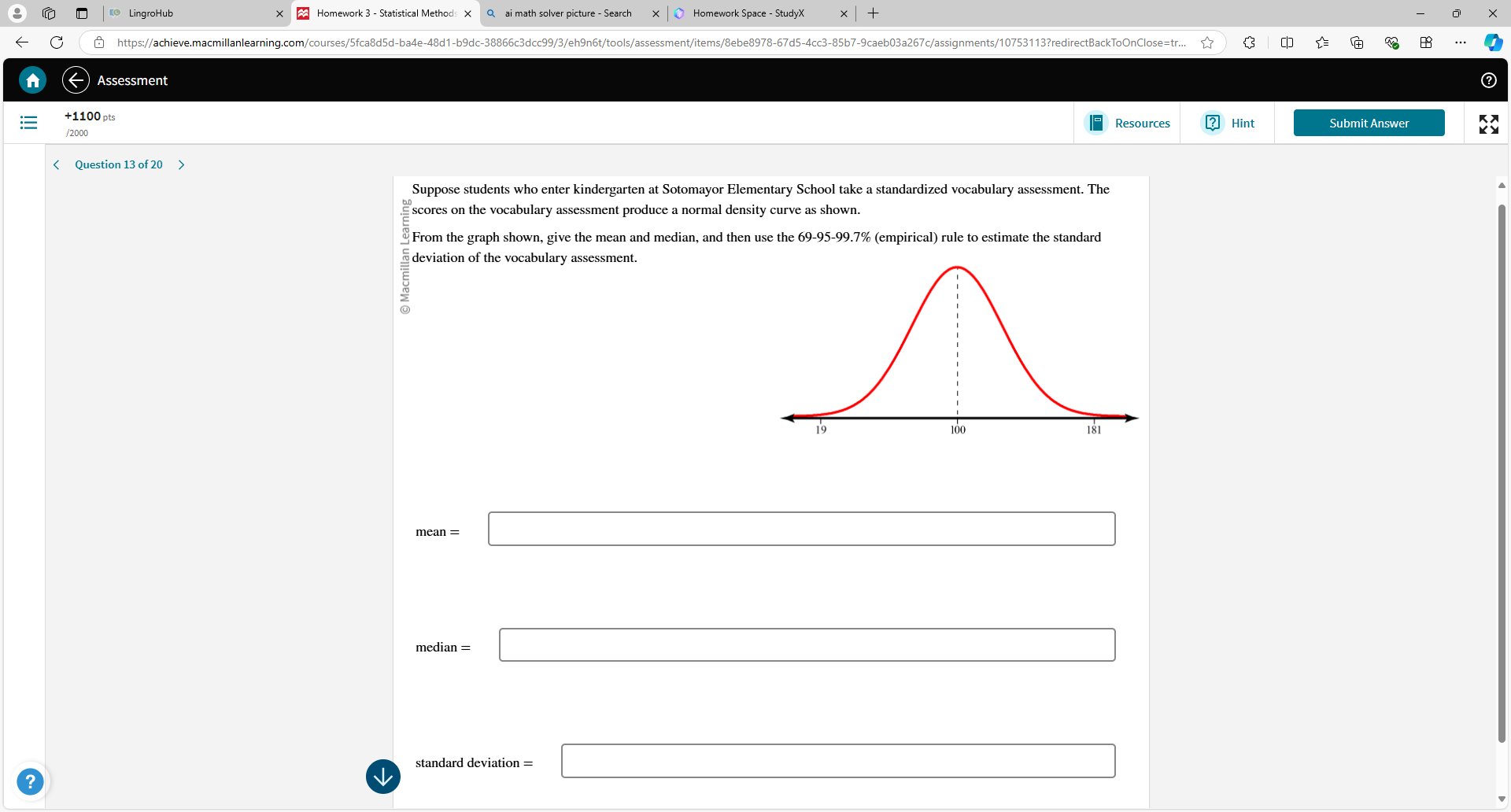Add page to favorites star
The height and width of the screenshot is (812, 1511).
tap(1207, 42)
